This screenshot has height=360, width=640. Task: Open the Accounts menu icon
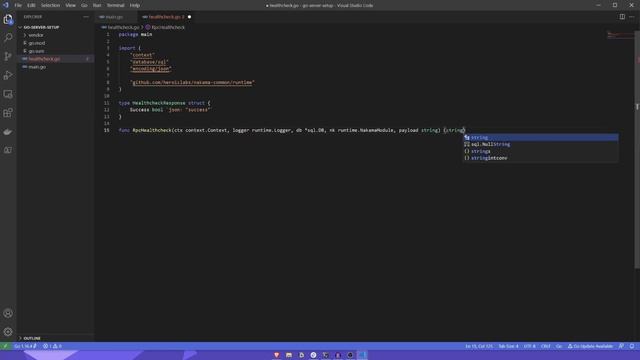8,313
